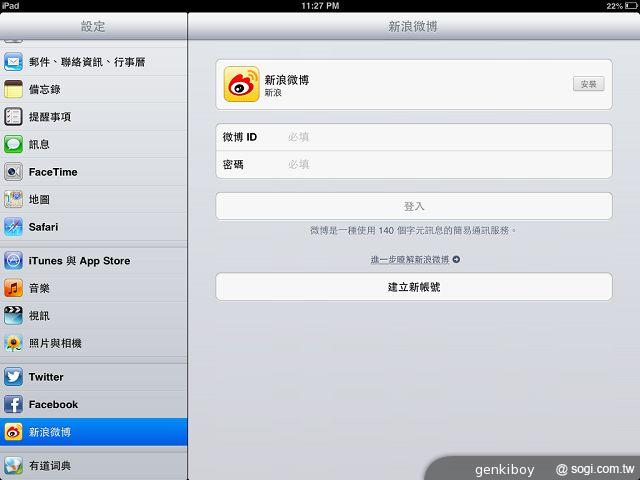Open Twitter settings row

click(x=93, y=377)
